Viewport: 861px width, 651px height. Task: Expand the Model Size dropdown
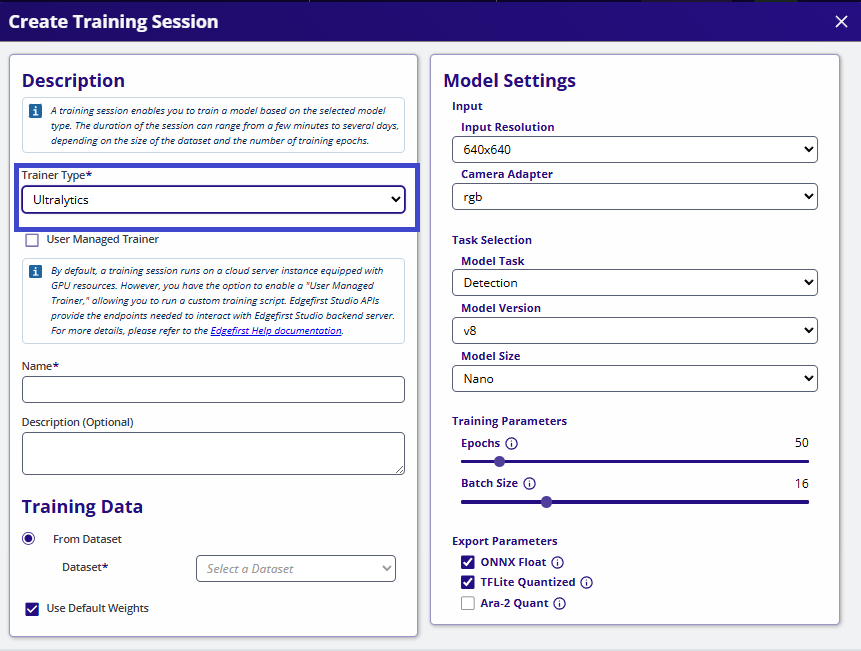[636, 378]
